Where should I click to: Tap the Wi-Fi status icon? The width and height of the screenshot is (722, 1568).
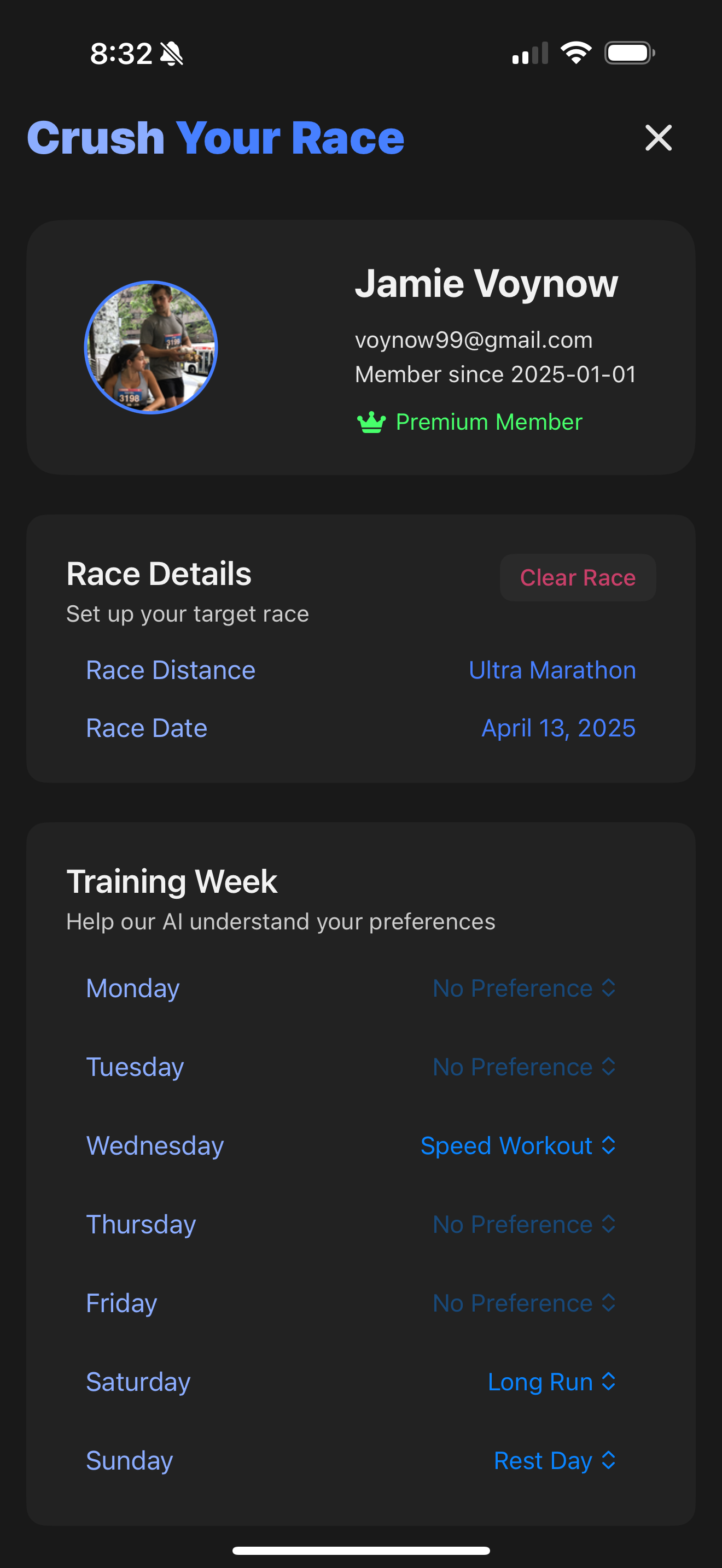tap(576, 53)
